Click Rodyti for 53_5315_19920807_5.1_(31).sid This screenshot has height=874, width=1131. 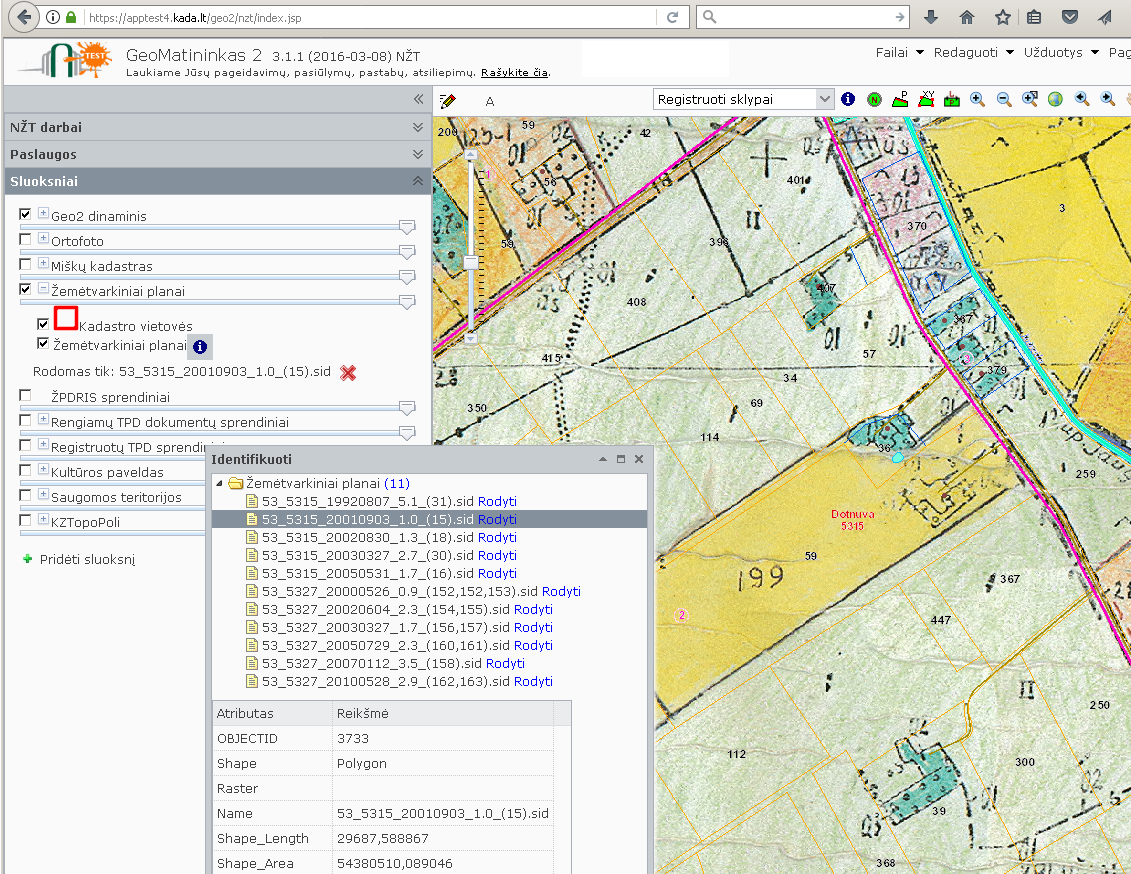pyautogui.click(x=497, y=502)
